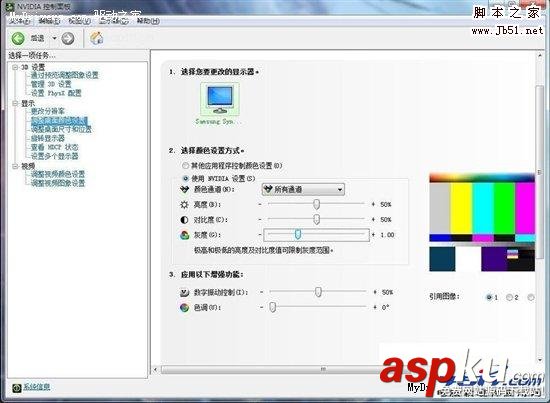Click the gamma icon beside 灰度
The image size is (550, 403).
185,235
